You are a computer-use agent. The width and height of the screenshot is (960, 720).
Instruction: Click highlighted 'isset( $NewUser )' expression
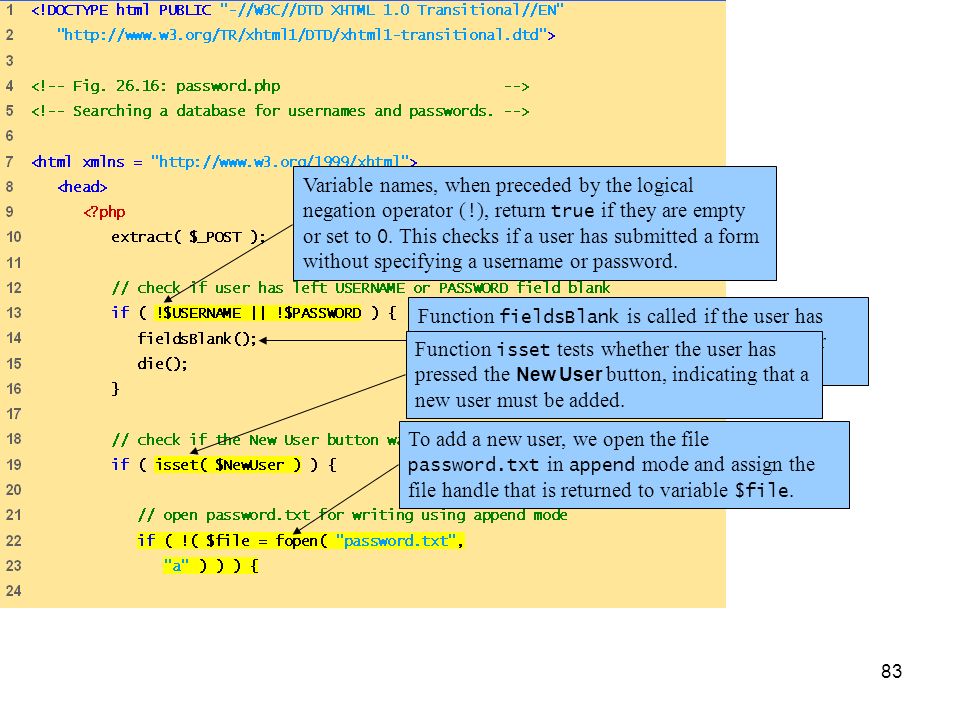[228, 465]
